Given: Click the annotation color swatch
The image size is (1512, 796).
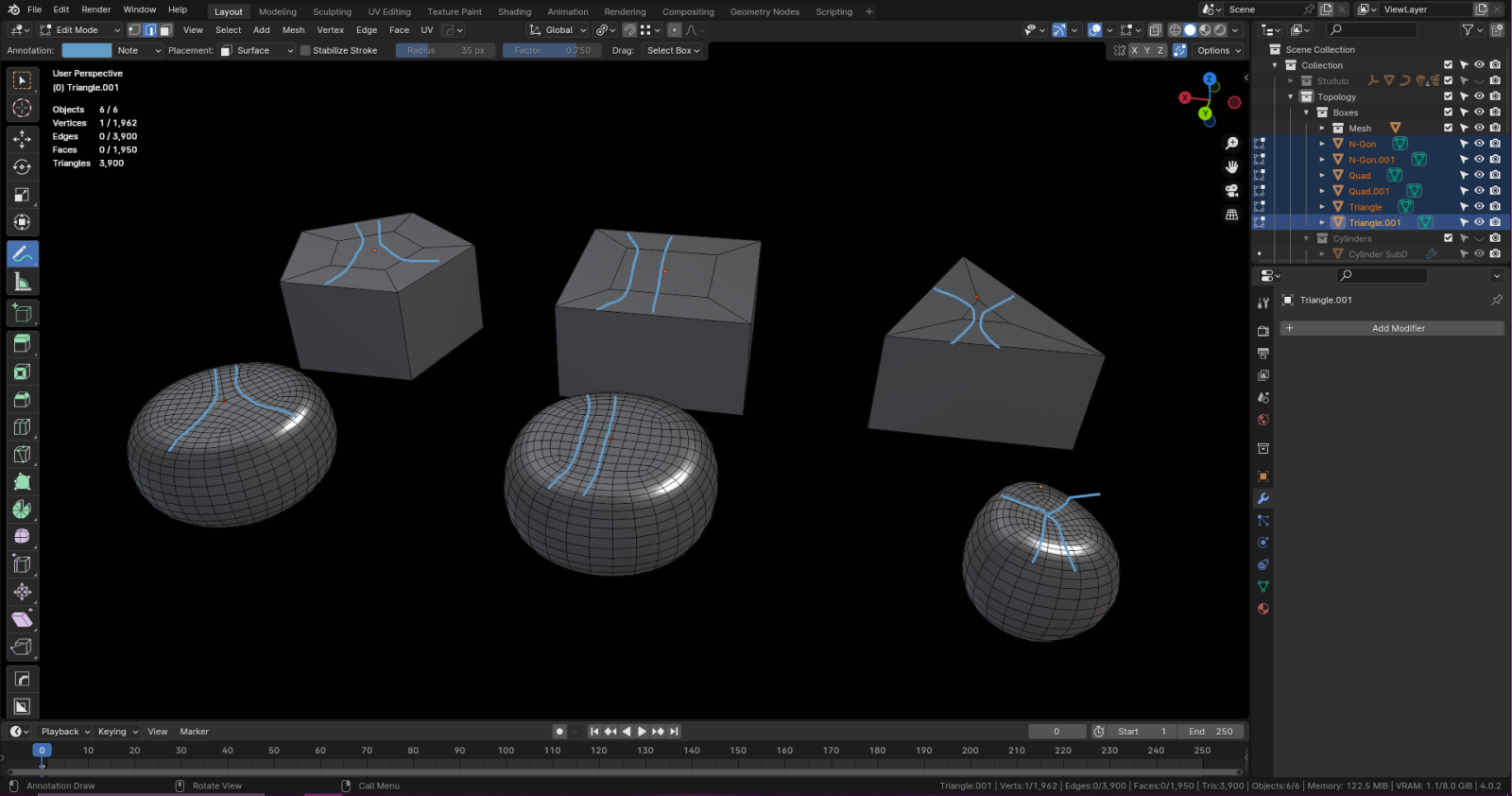Looking at the screenshot, I should (87, 50).
